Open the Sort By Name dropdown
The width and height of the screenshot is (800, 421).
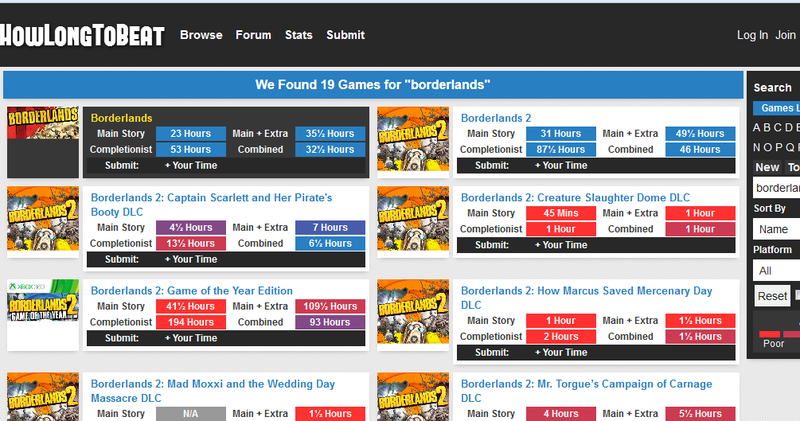pyautogui.click(x=777, y=229)
